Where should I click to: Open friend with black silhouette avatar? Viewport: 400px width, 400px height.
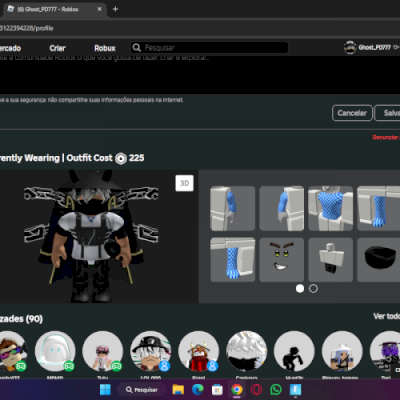pyautogui.click(x=294, y=351)
